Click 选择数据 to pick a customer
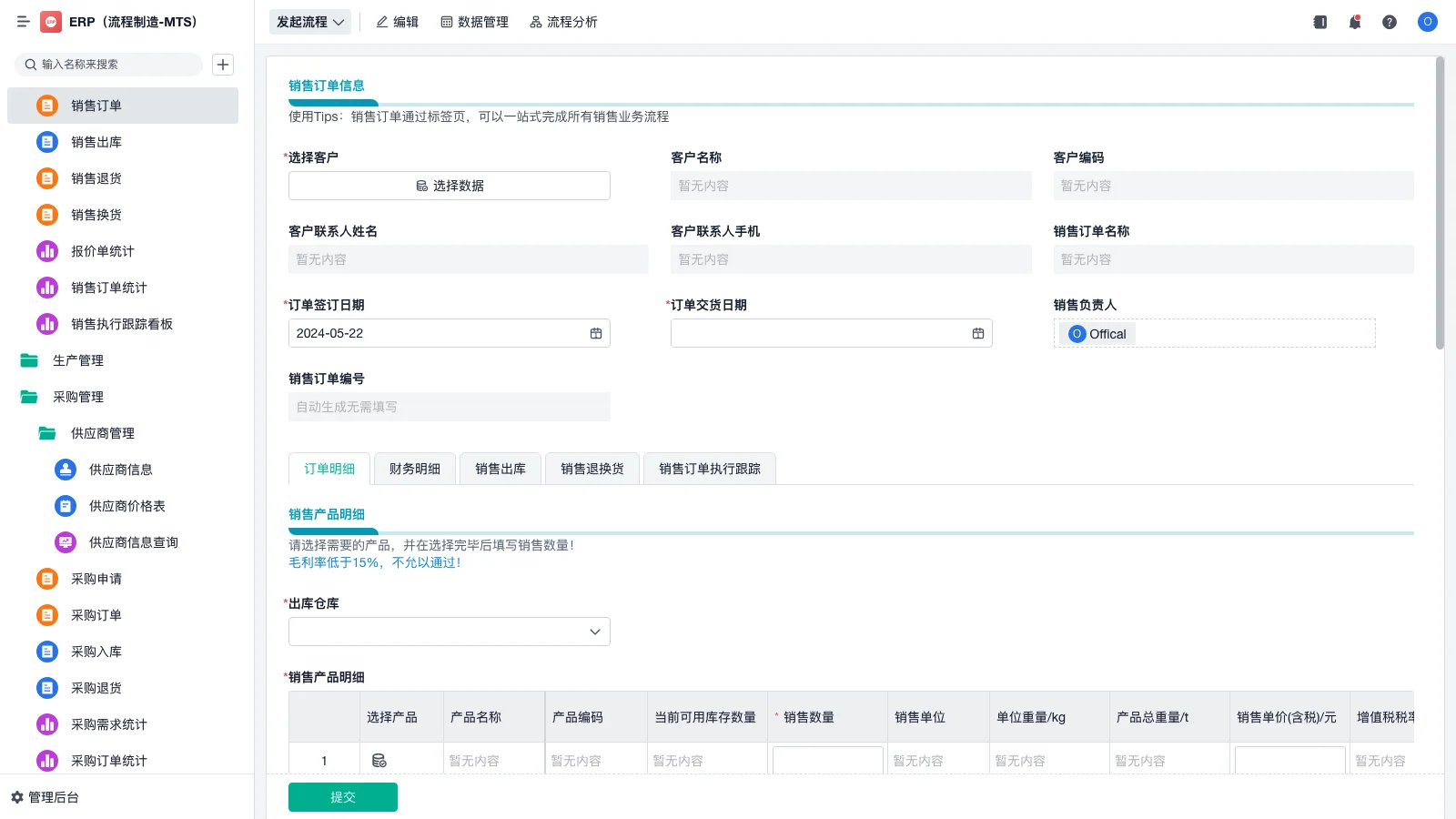The height and width of the screenshot is (819, 1456). tap(449, 186)
